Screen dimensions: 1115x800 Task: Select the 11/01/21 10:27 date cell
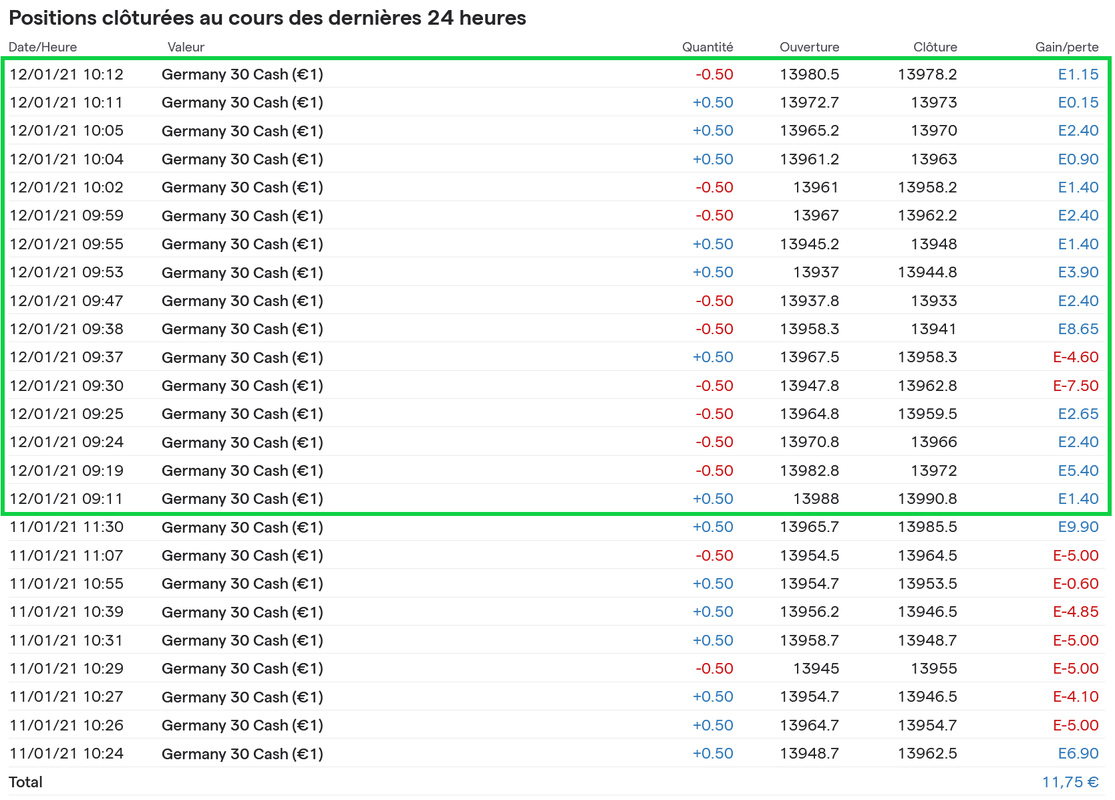click(66, 697)
